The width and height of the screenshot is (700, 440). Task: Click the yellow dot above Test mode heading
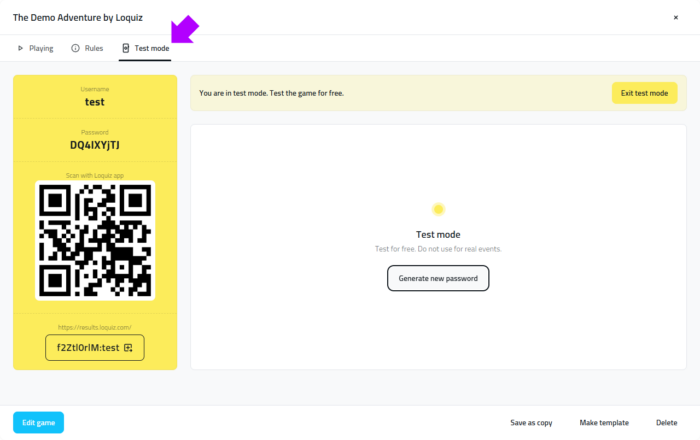(x=438, y=209)
